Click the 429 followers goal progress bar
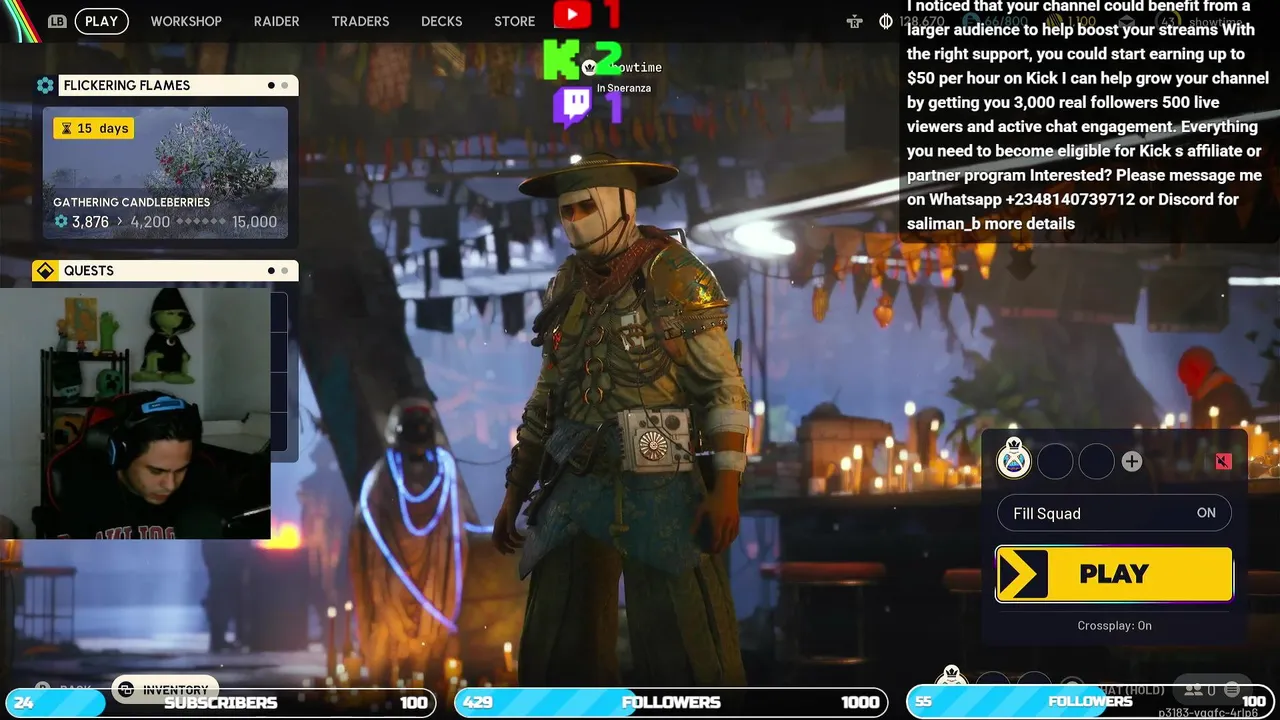The height and width of the screenshot is (720, 1280). pos(671,702)
